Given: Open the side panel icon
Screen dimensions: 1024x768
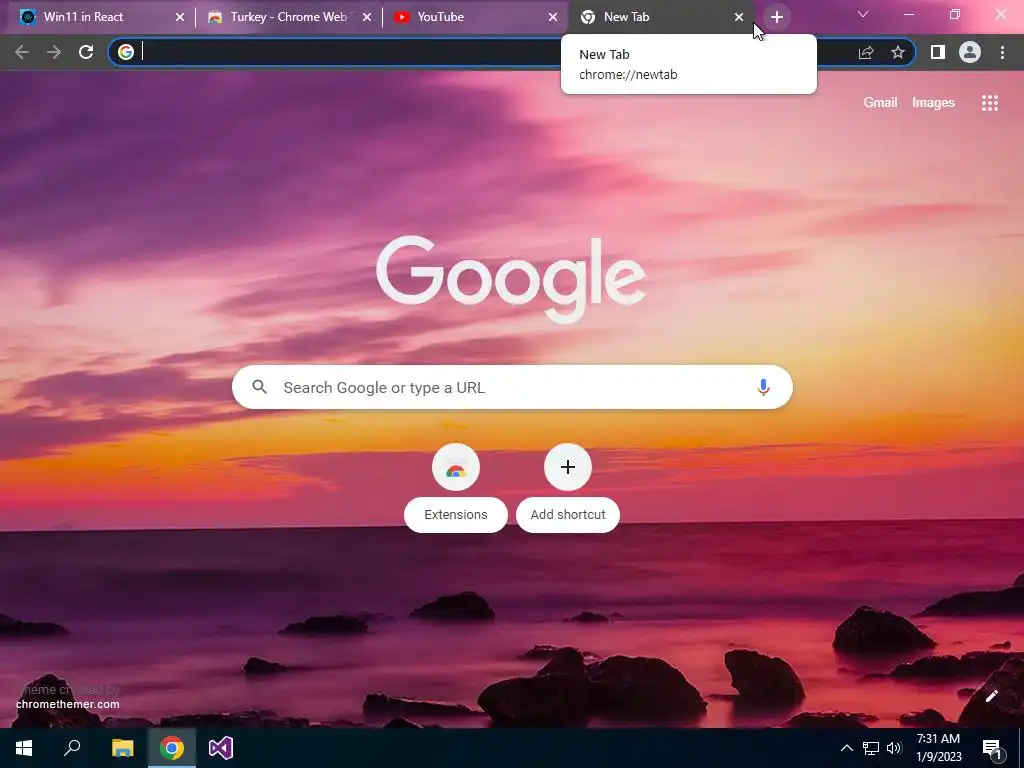Looking at the screenshot, I should tap(938, 52).
